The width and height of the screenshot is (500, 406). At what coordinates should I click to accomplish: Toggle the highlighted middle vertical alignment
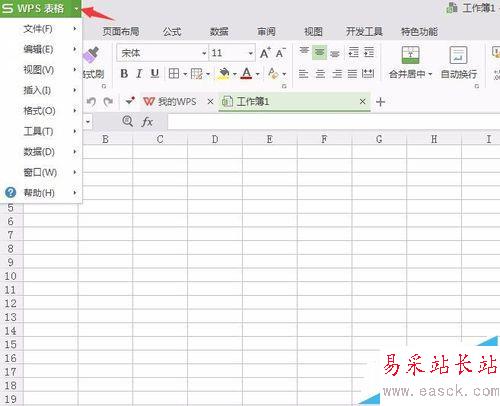[x=319, y=52]
